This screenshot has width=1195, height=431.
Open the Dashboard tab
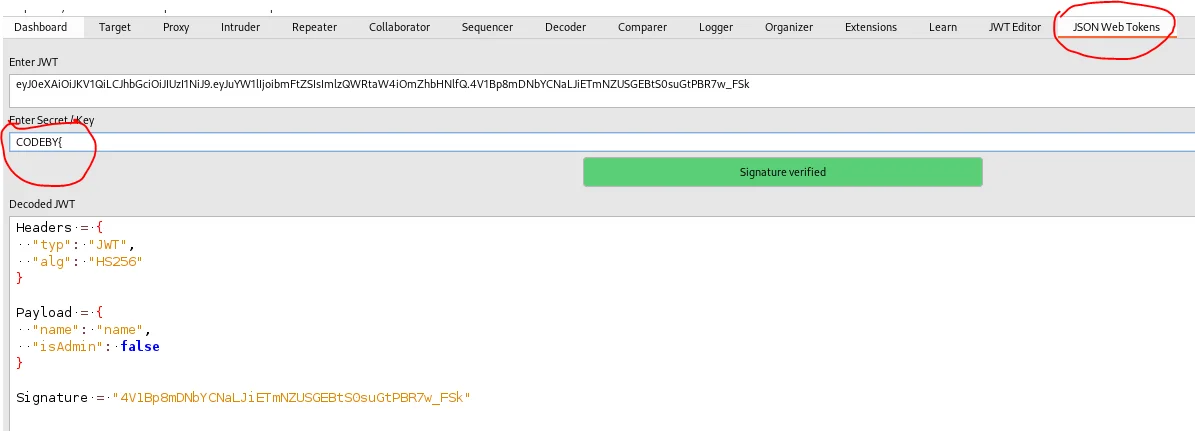40,27
